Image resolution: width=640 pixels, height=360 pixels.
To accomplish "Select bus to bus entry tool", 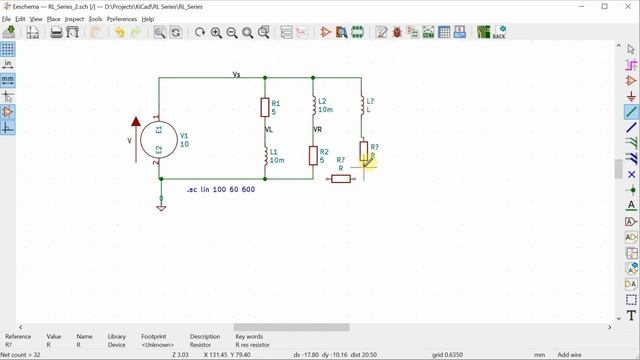I will tap(631, 158).
